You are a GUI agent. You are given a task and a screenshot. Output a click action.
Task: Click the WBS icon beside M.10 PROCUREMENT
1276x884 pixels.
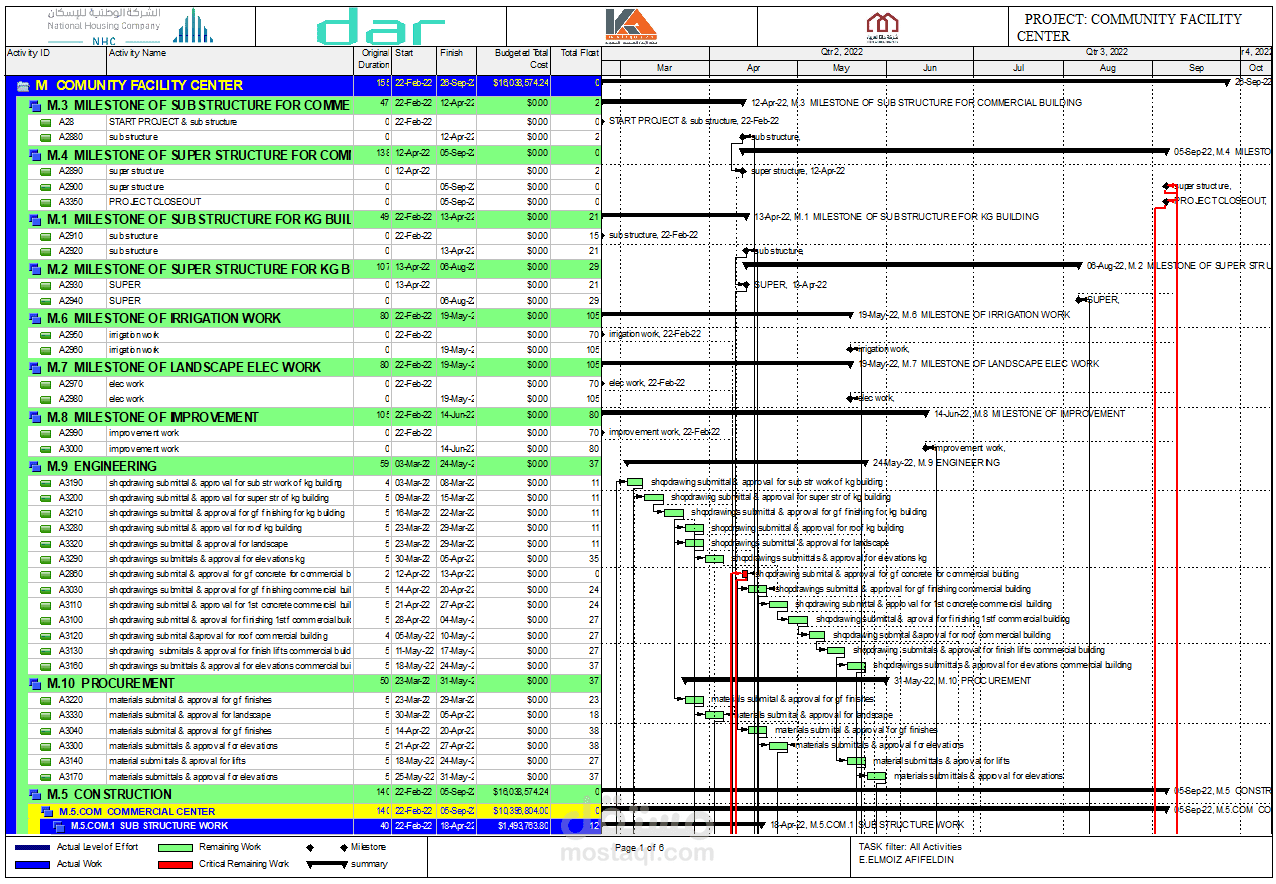tap(36, 684)
